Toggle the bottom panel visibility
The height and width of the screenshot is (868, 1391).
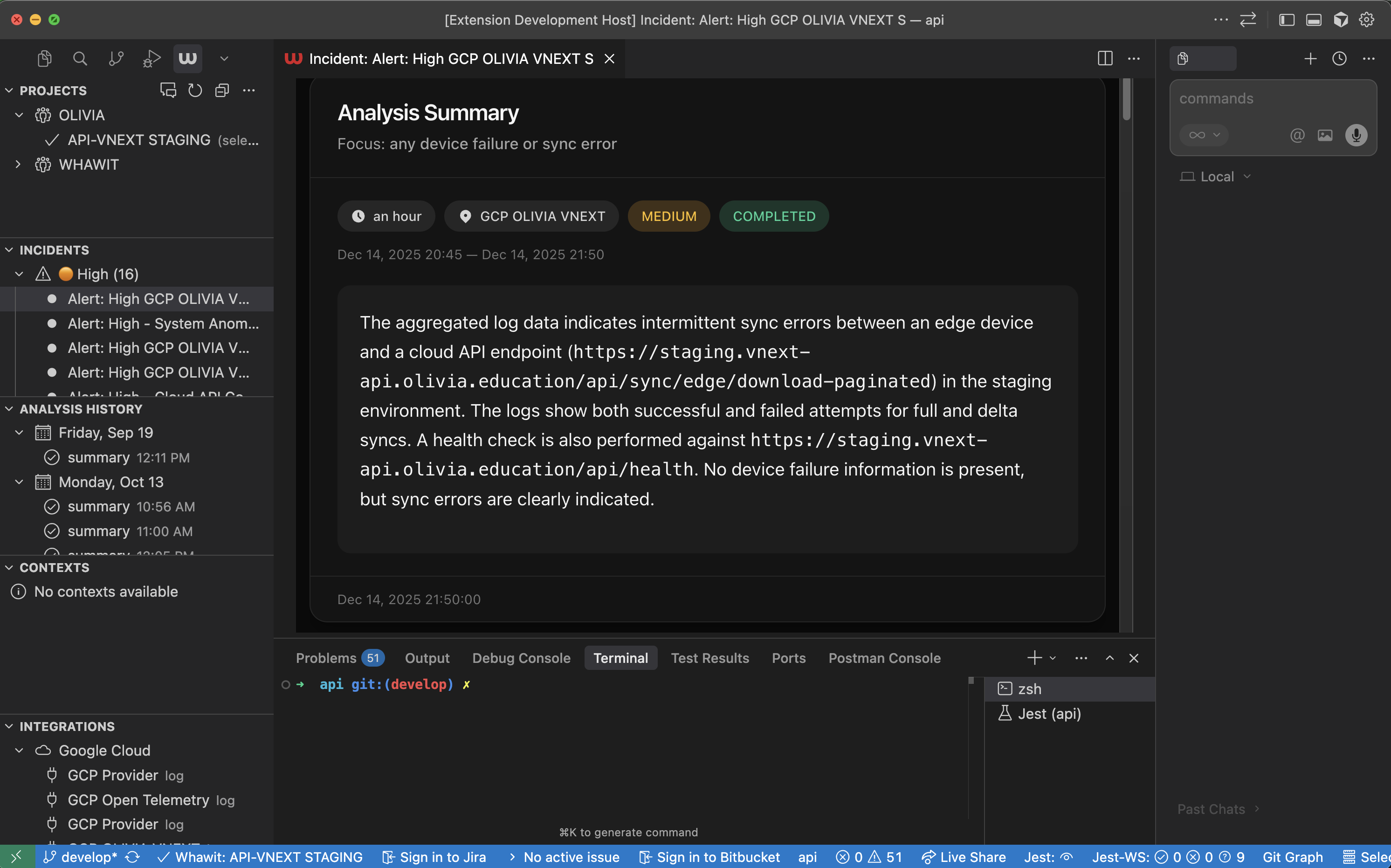[1314, 19]
